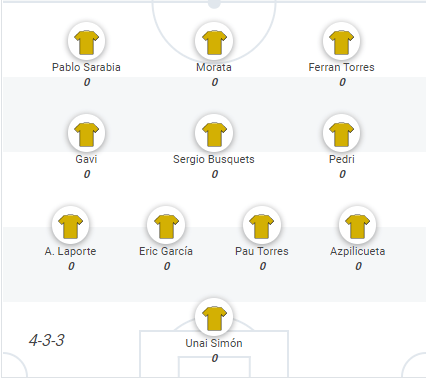This screenshot has height=379, width=426.
Task: Click the 4-3-3 formation label
Action: (47, 340)
